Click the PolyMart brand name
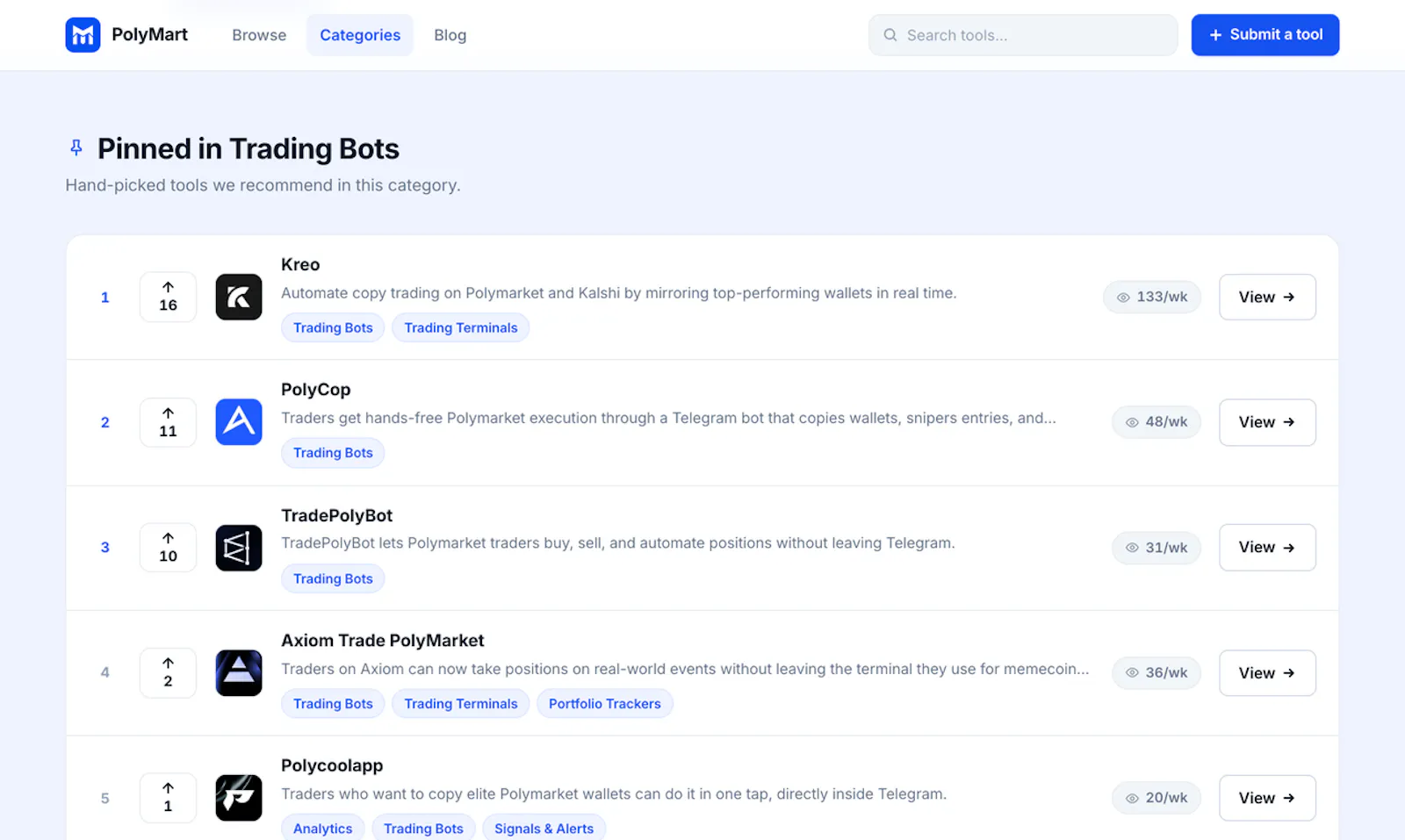Viewport: 1405px width, 840px height. 149,35
